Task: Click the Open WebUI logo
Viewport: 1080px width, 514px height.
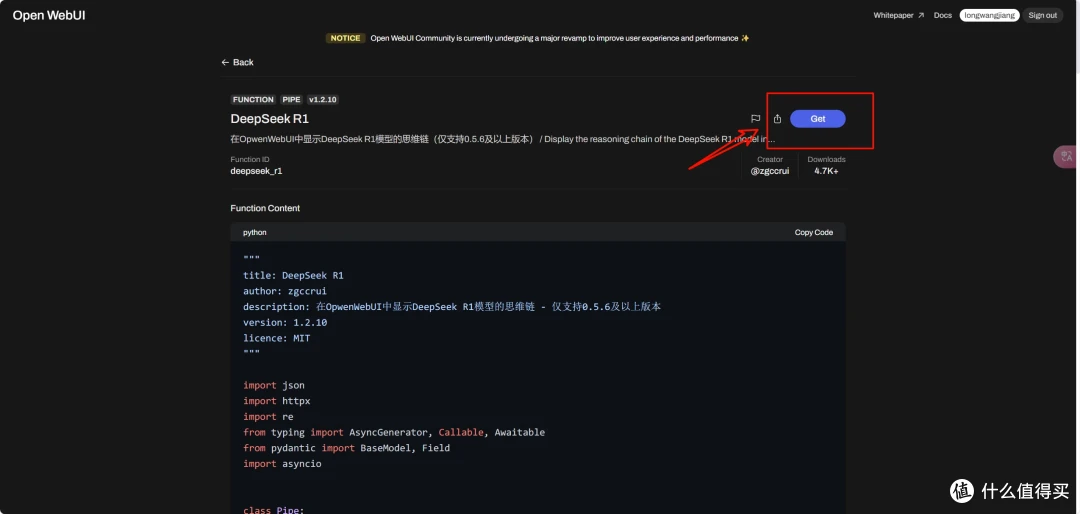Action: tap(49, 15)
